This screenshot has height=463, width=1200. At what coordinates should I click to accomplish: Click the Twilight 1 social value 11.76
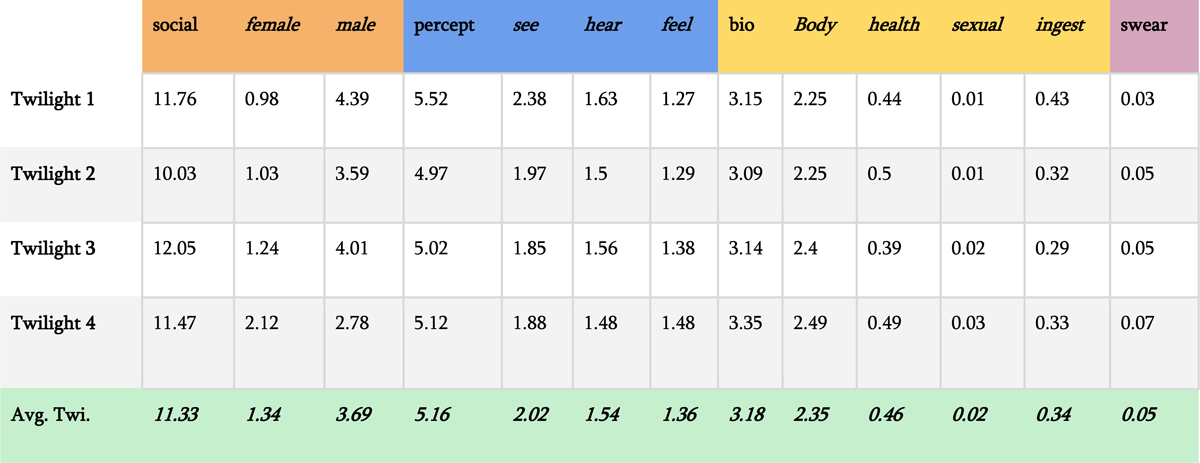tap(175, 99)
